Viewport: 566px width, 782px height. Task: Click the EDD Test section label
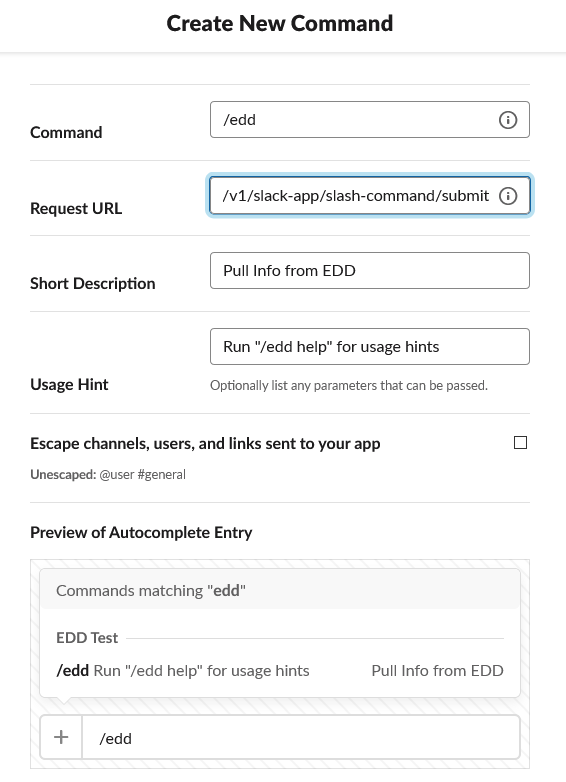[x=87, y=637]
